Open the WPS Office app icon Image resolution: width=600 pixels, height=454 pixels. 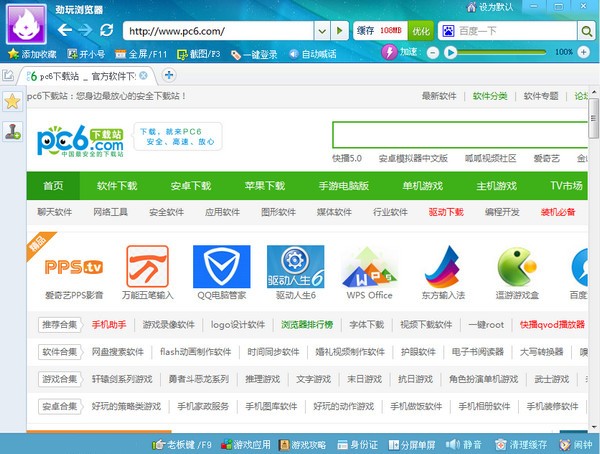pyautogui.click(x=369, y=267)
